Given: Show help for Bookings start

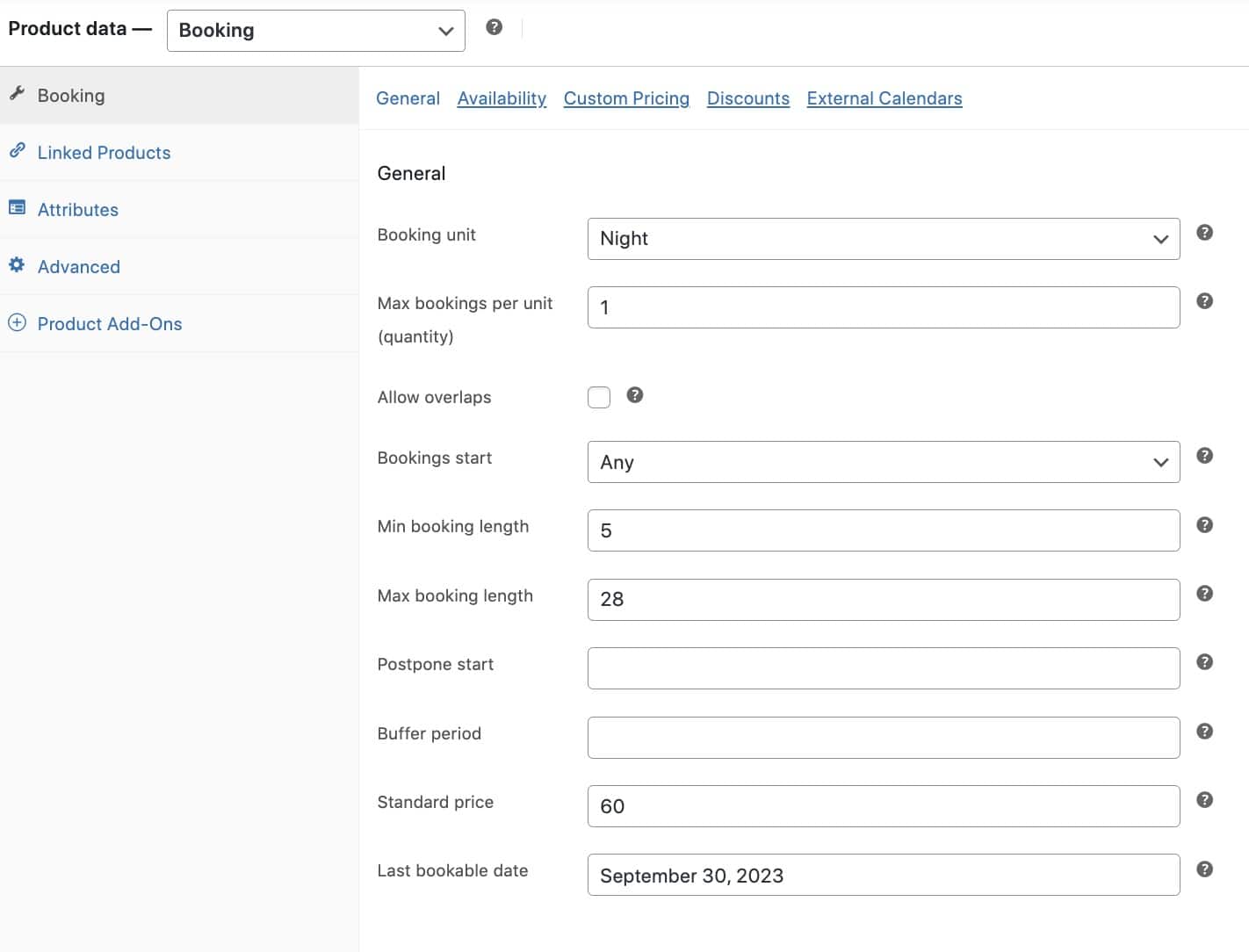Looking at the screenshot, I should point(1205,456).
